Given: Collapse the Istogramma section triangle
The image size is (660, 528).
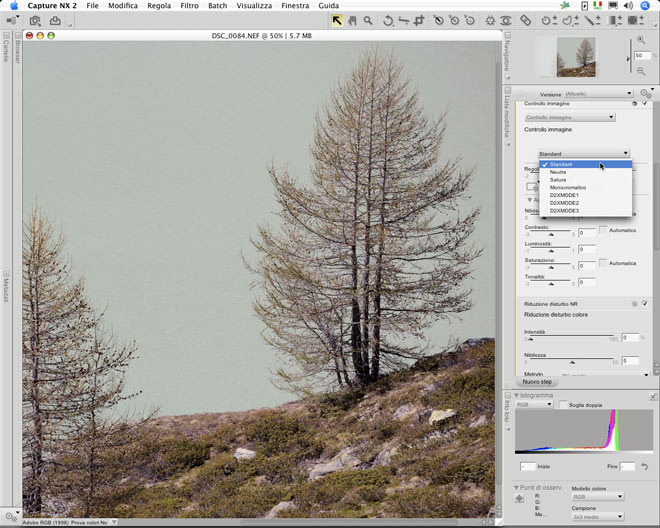Looking at the screenshot, I should [x=516, y=395].
